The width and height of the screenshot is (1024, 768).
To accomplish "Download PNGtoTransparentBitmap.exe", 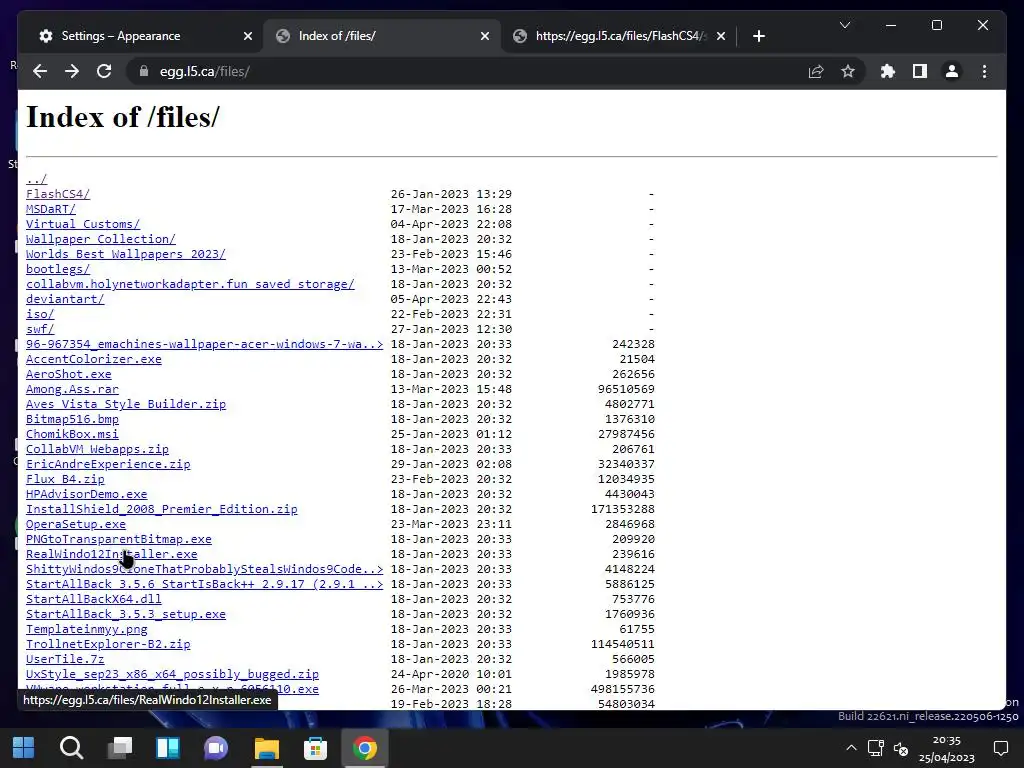I will pyautogui.click(x=119, y=539).
